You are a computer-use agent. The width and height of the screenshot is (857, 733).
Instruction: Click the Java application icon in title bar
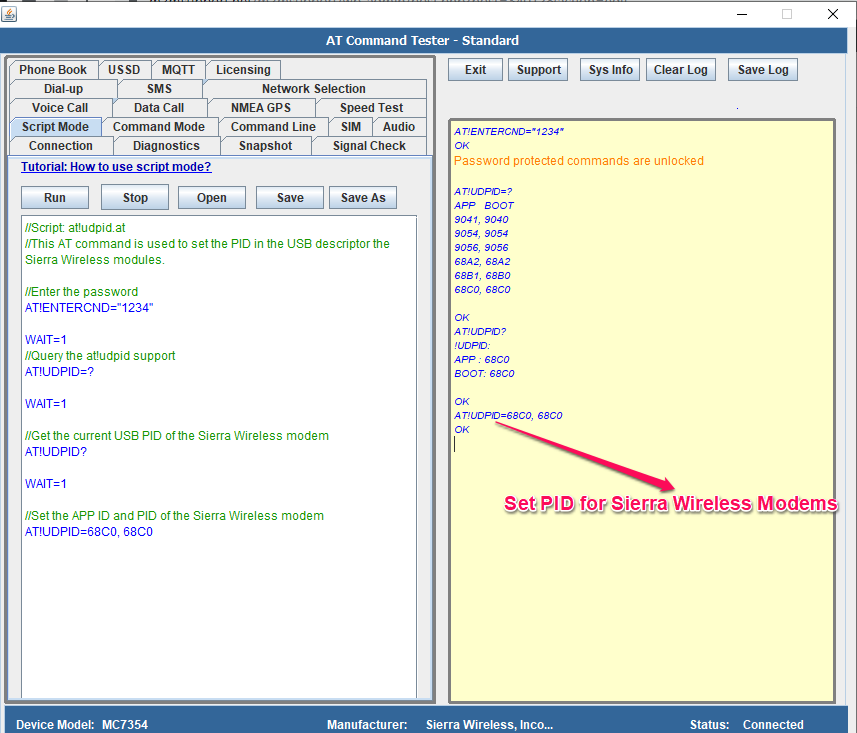click(x=9, y=14)
